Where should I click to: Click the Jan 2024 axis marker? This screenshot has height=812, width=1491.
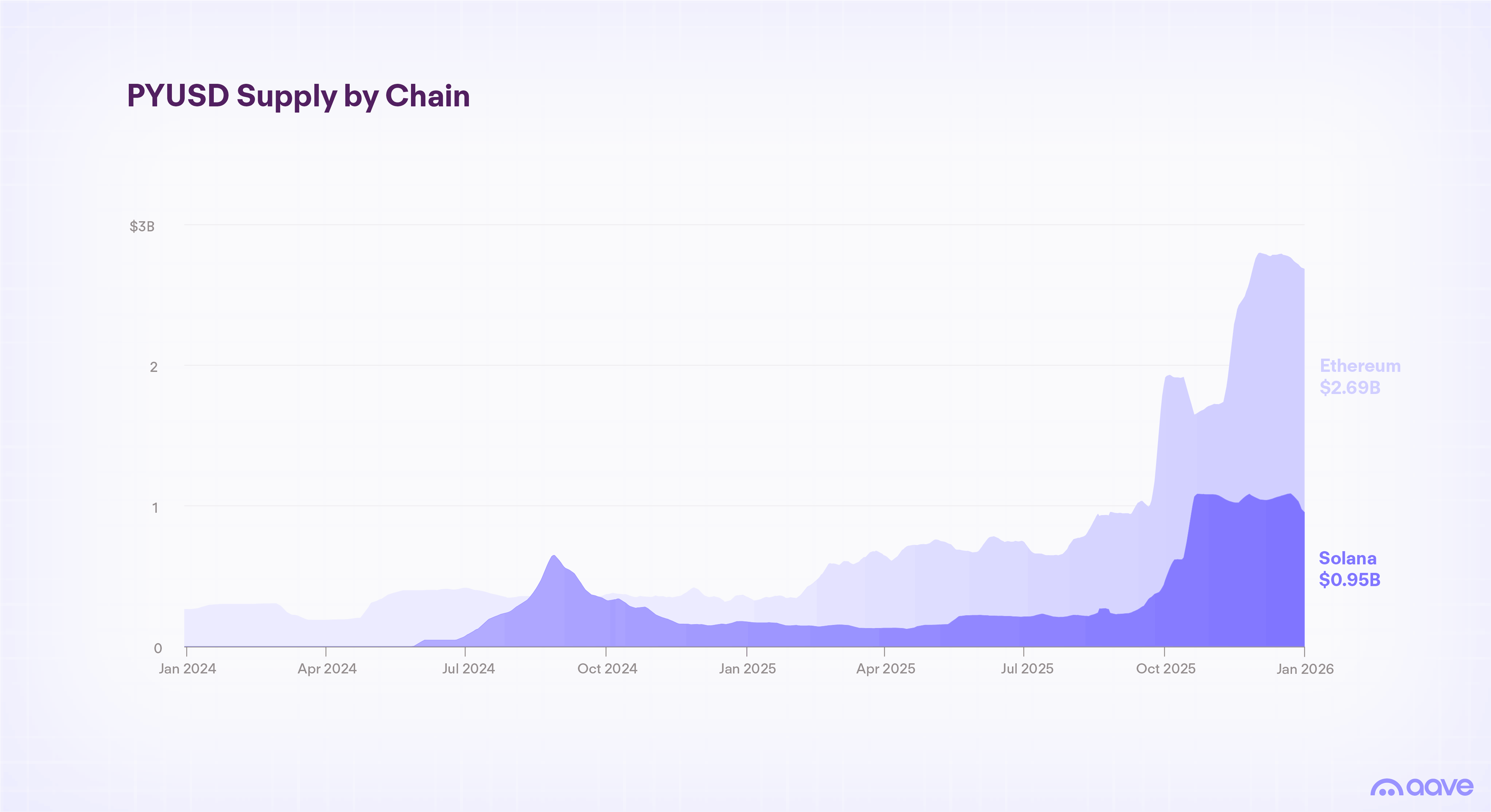pos(187,669)
